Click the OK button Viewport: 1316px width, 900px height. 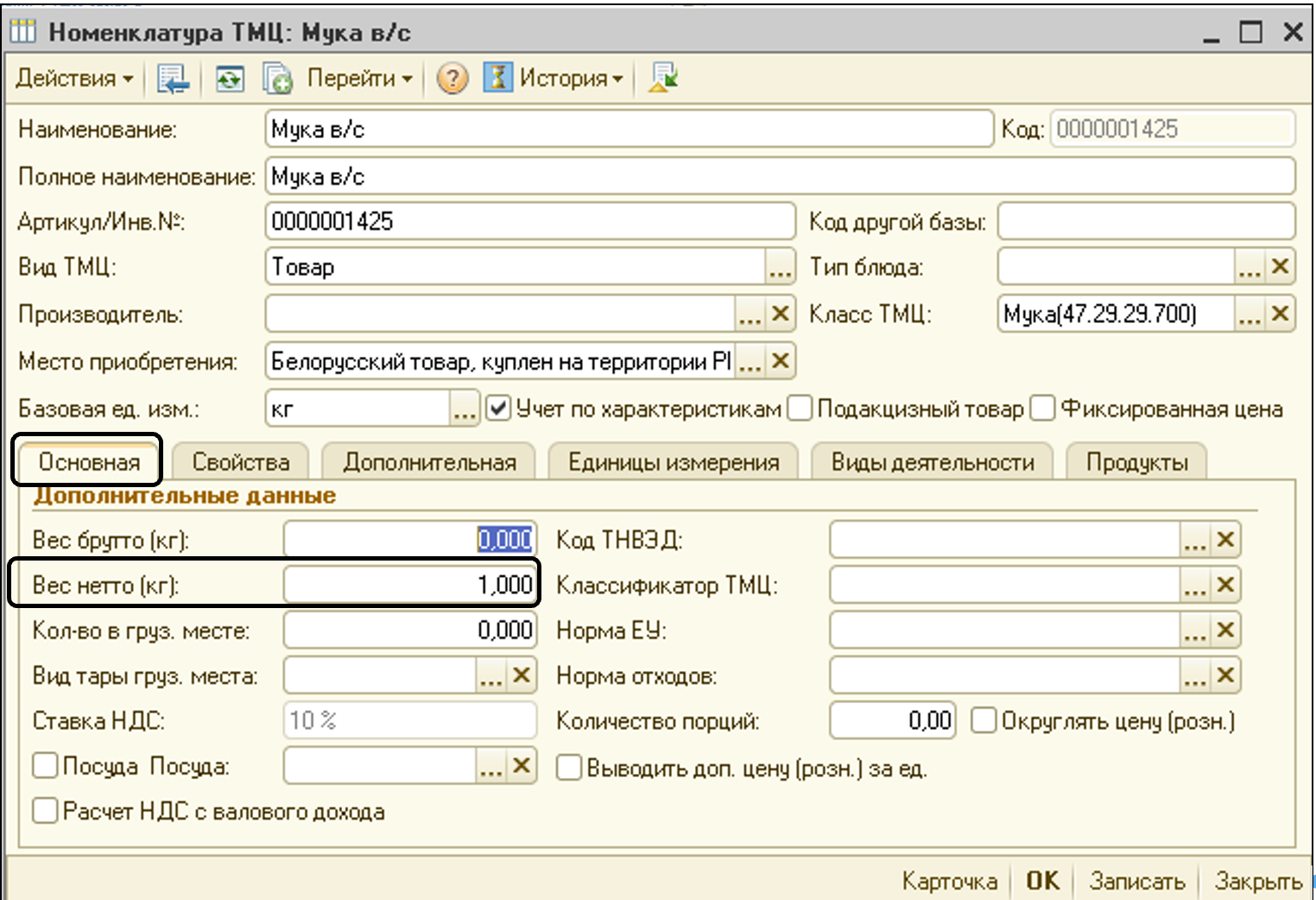click(1042, 880)
